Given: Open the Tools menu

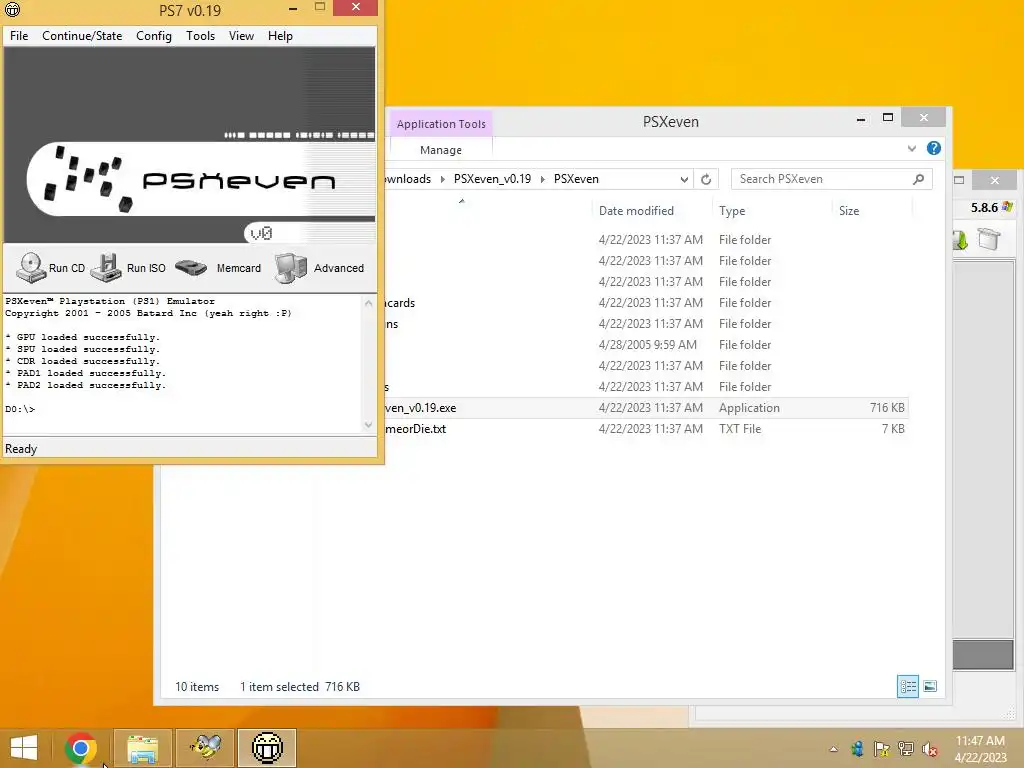Looking at the screenshot, I should (200, 36).
